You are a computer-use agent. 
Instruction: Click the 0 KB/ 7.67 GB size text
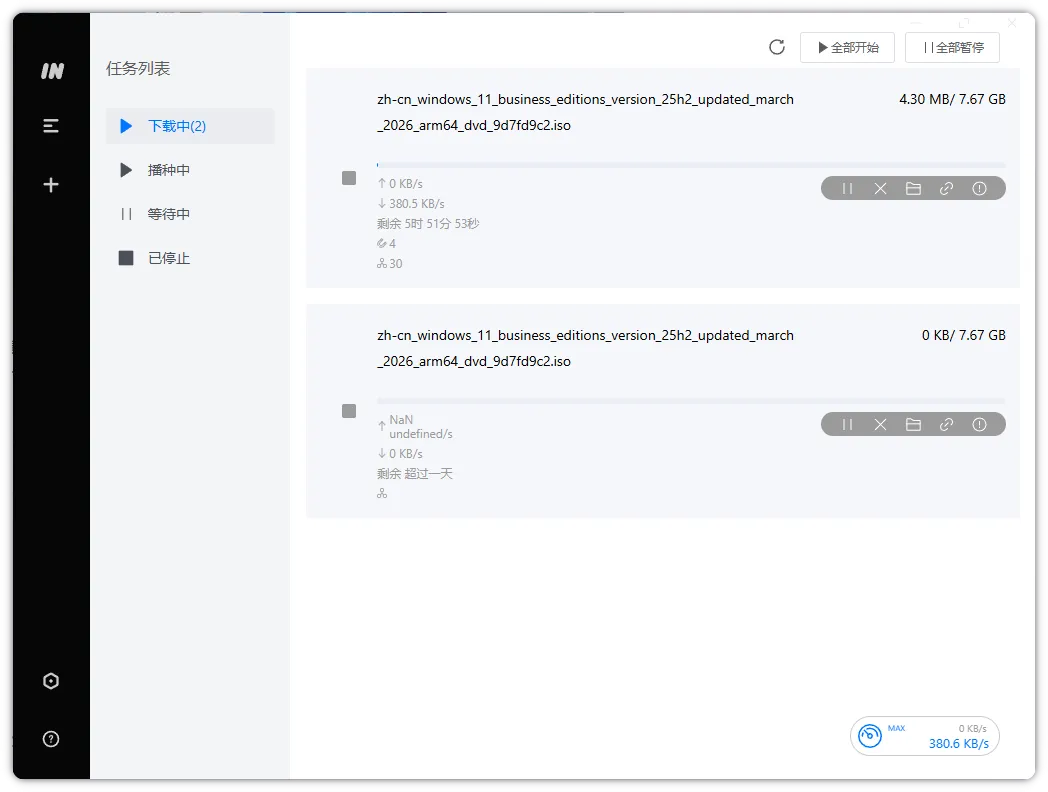964,335
